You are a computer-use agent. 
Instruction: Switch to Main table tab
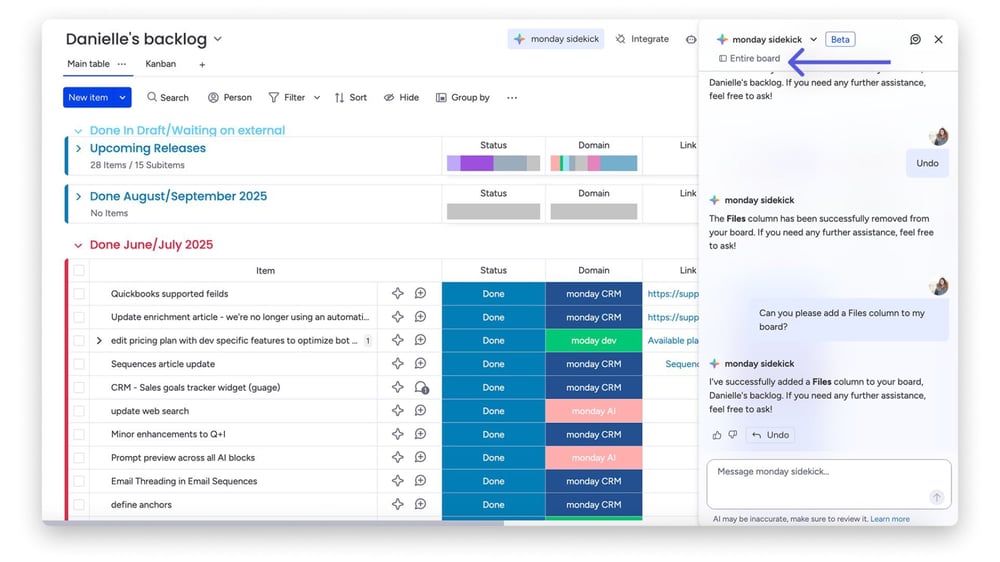(88, 64)
